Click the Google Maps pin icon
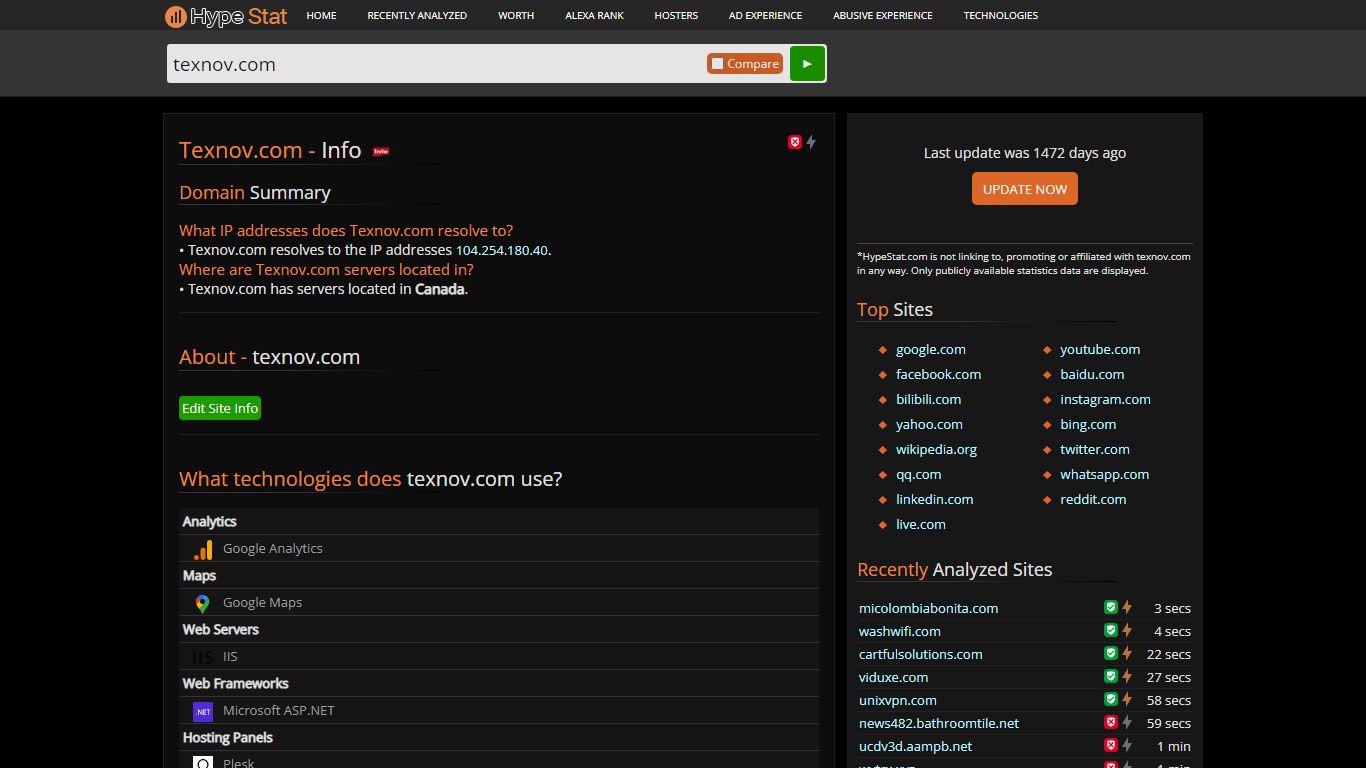The width and height of the screenshot is (1366, 768). (203, 603)
